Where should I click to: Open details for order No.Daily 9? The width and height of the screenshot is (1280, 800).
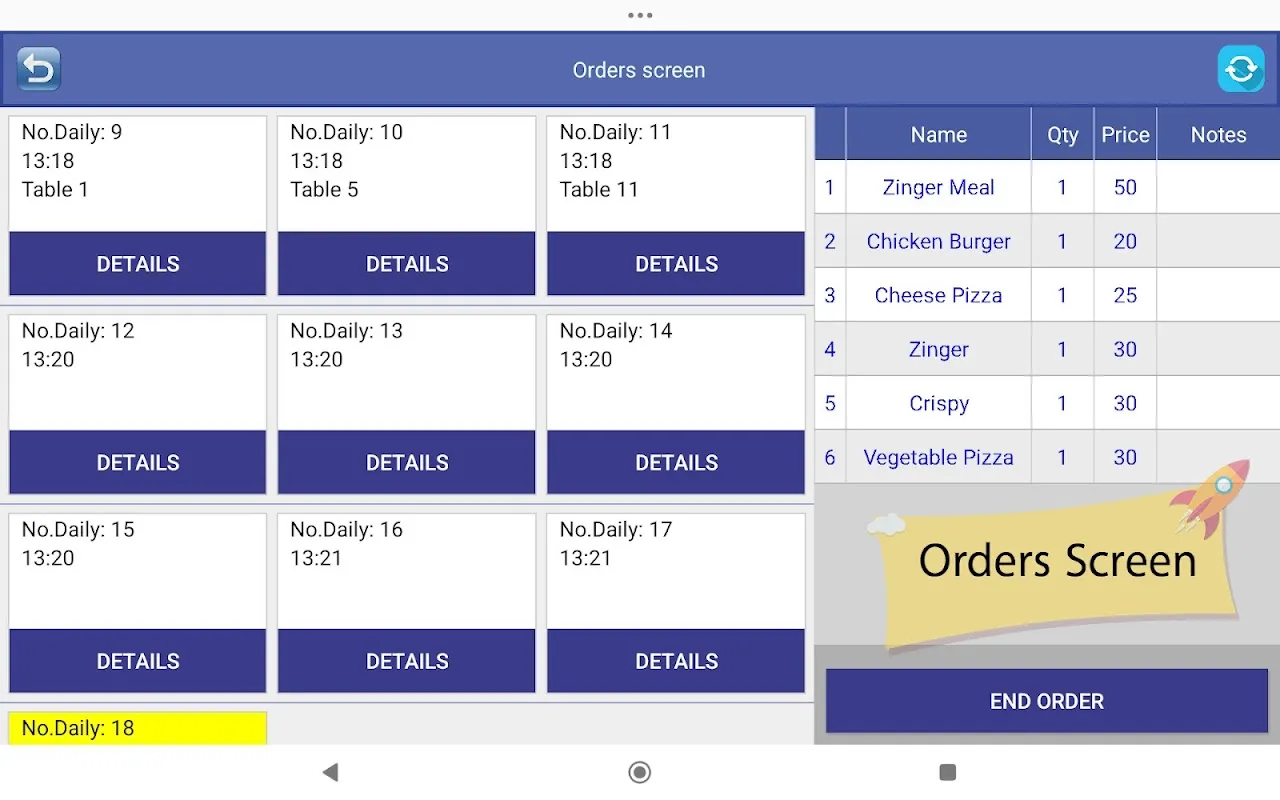pyautogui.click(x=138, y=264)
